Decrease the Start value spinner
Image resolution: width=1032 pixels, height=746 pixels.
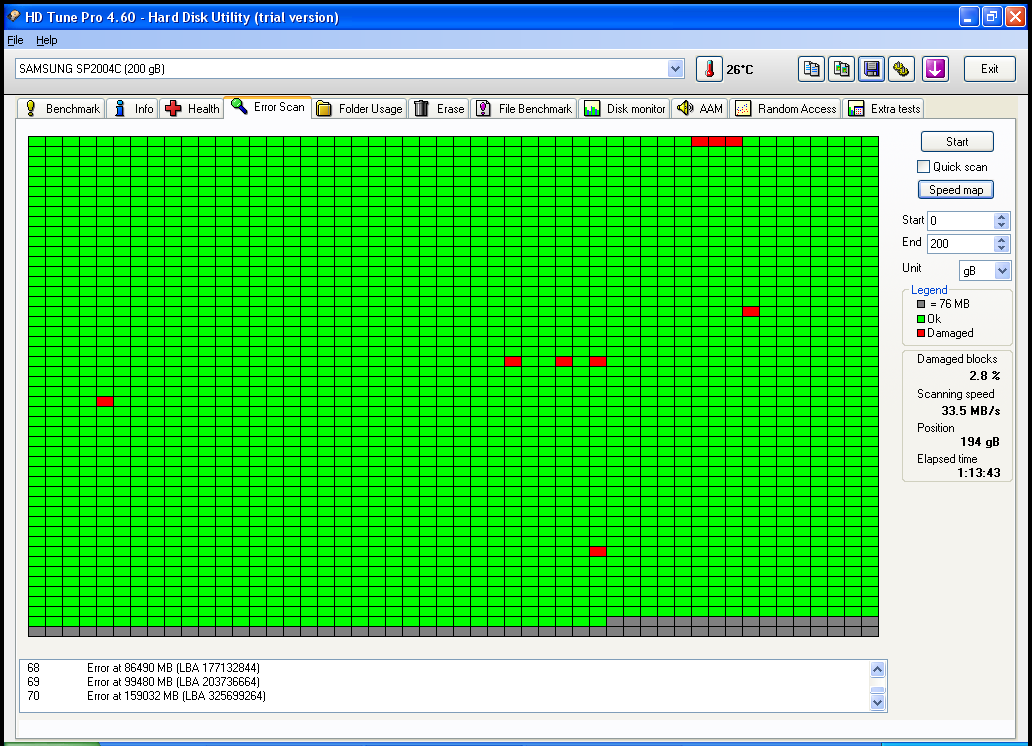[1001, 225]
